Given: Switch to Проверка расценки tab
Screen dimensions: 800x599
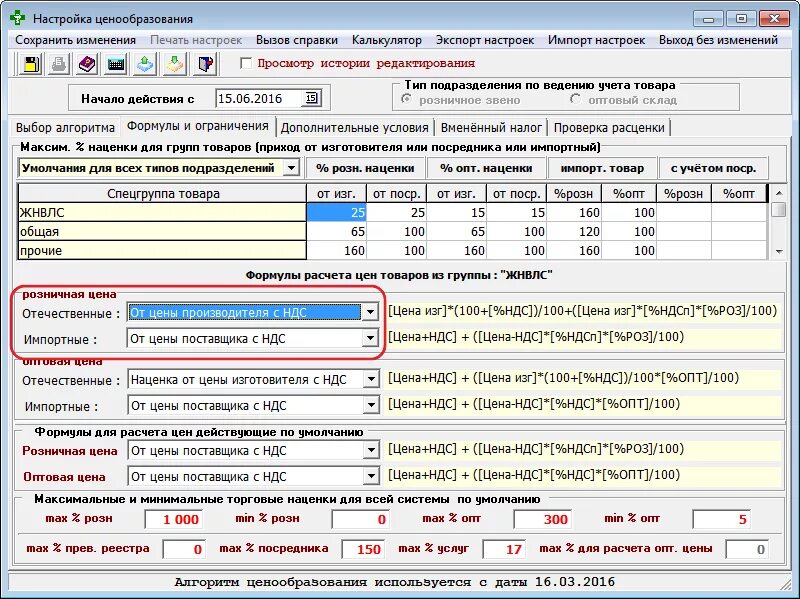Looking at the screenshot, I should coord(609,128).
